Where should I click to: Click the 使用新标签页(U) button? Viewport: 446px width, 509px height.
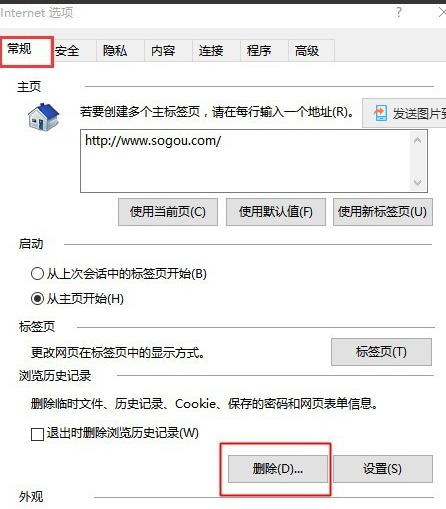tap(383, 212)
